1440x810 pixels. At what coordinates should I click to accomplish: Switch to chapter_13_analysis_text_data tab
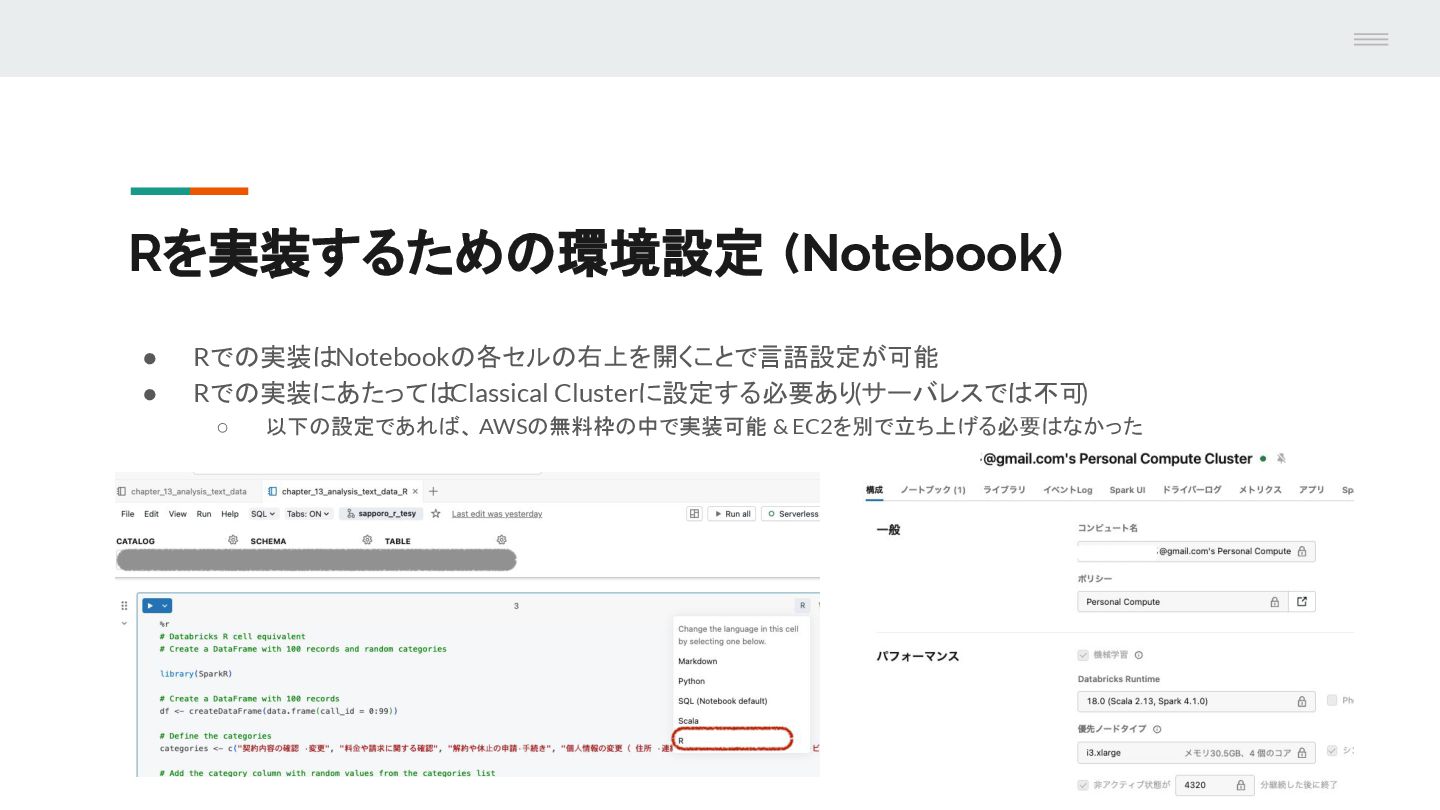(189, 492)
